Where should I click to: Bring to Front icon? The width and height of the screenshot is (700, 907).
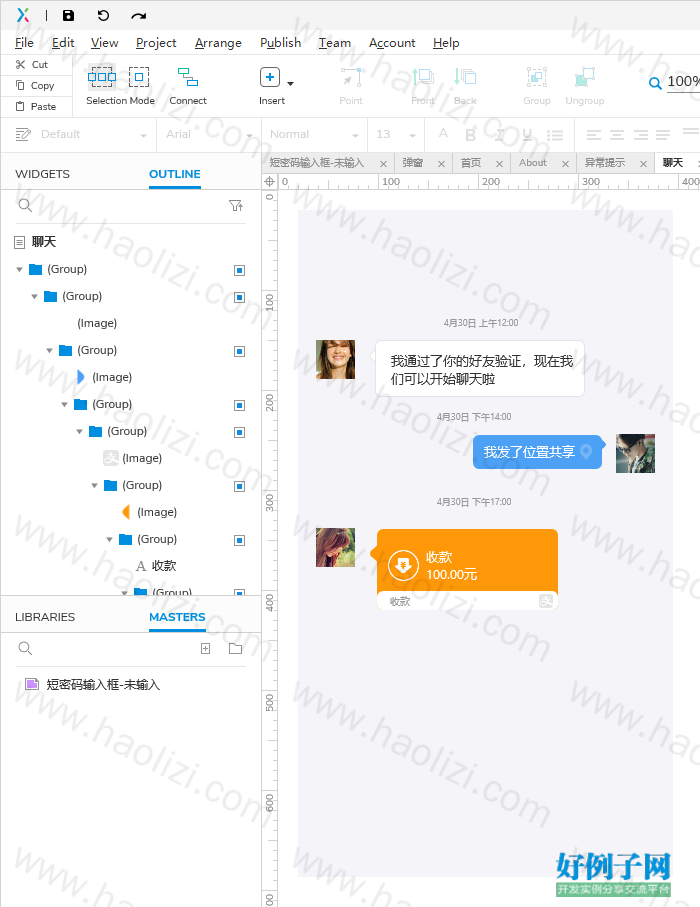click(x=423, y=77)
